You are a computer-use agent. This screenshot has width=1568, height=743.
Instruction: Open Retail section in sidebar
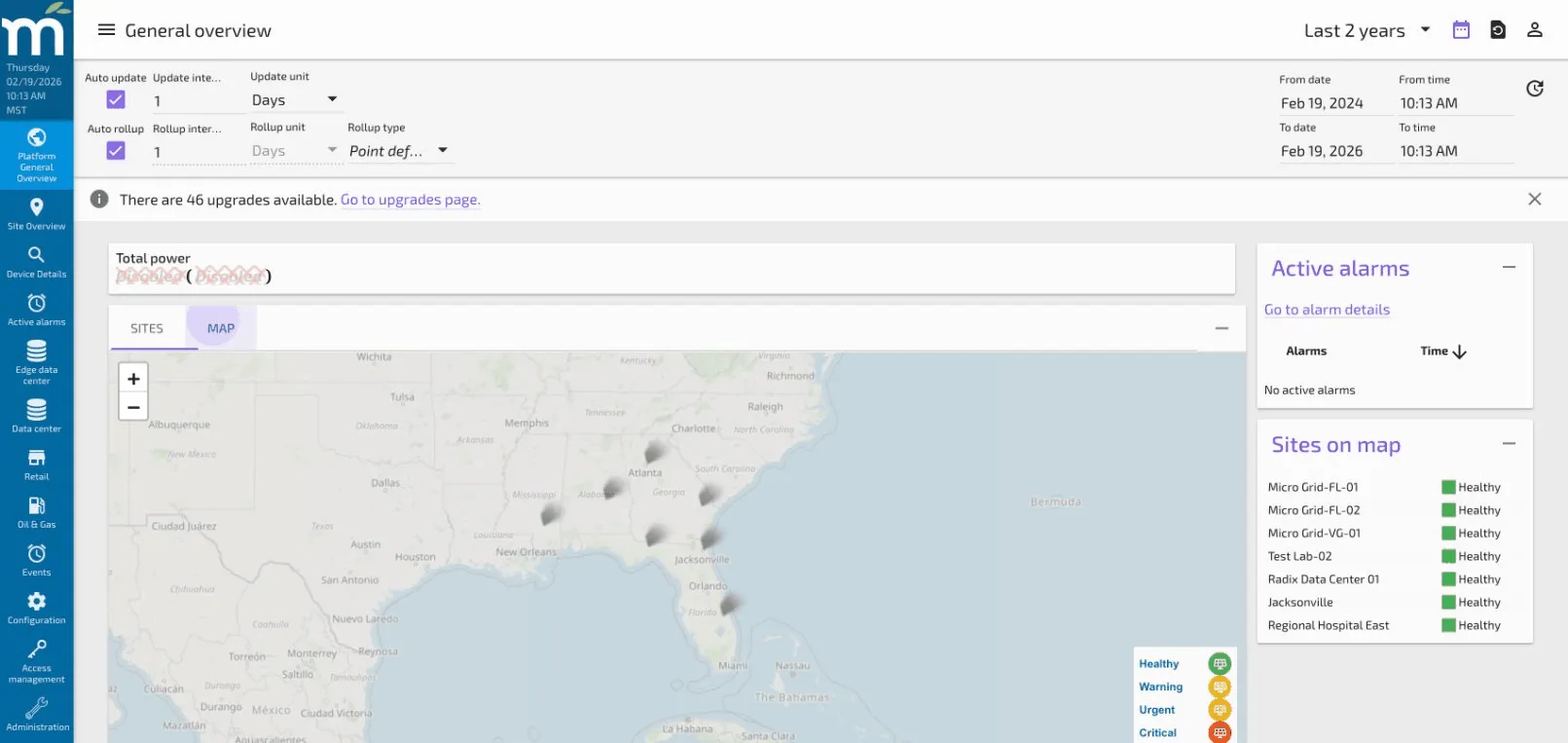coord(37,464)
